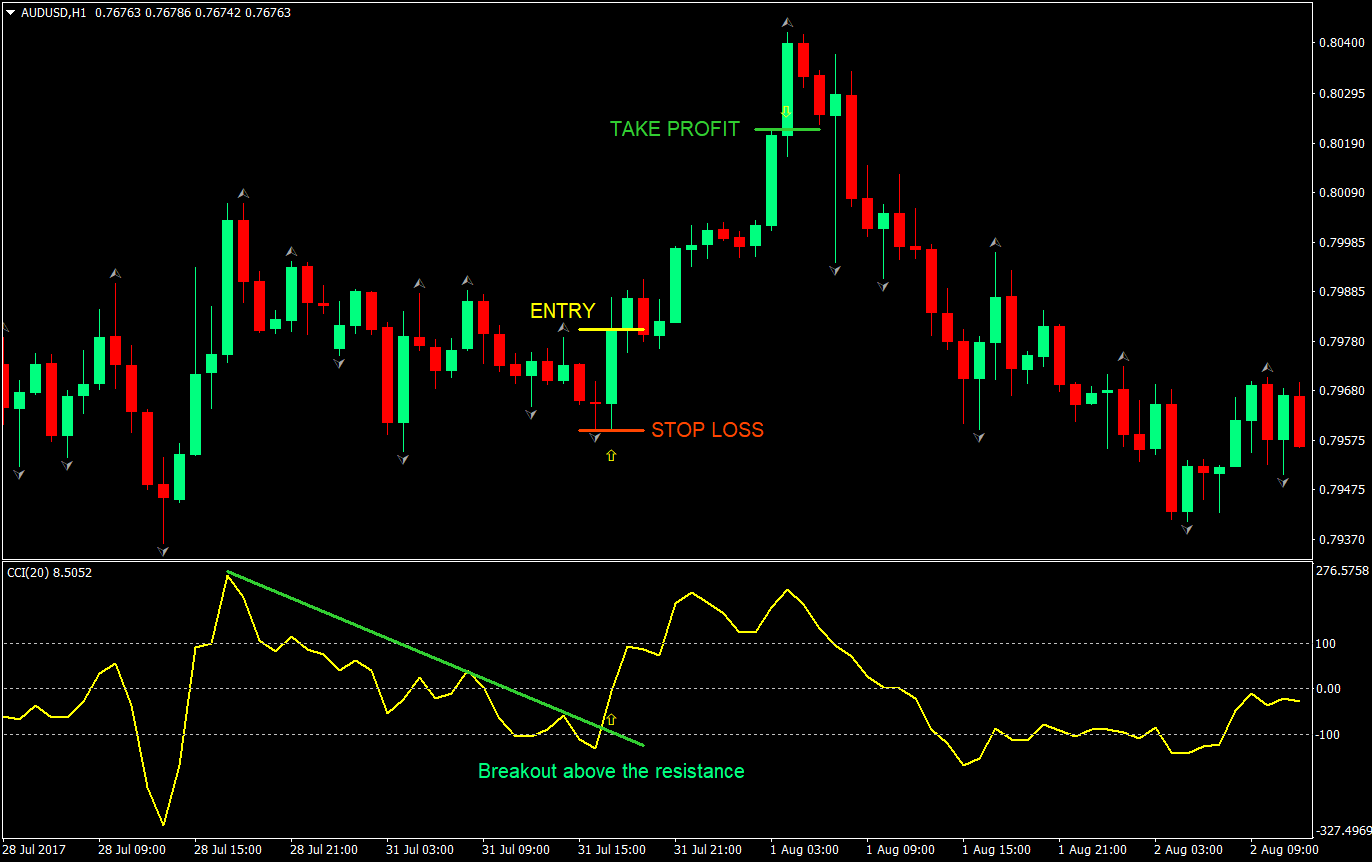Select the up arrow on the CCI breakout point

[611, 719]
